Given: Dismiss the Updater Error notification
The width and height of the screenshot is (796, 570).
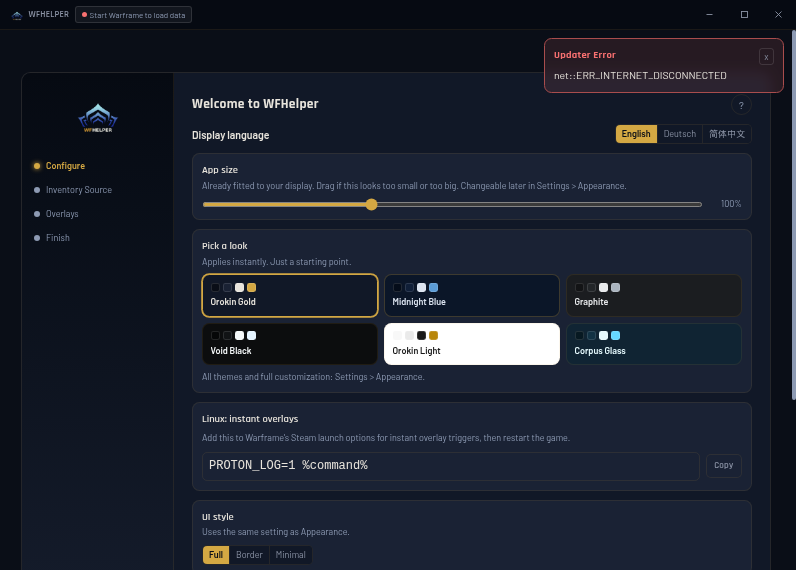Looking at the screenshot, I should click(766, 57).
